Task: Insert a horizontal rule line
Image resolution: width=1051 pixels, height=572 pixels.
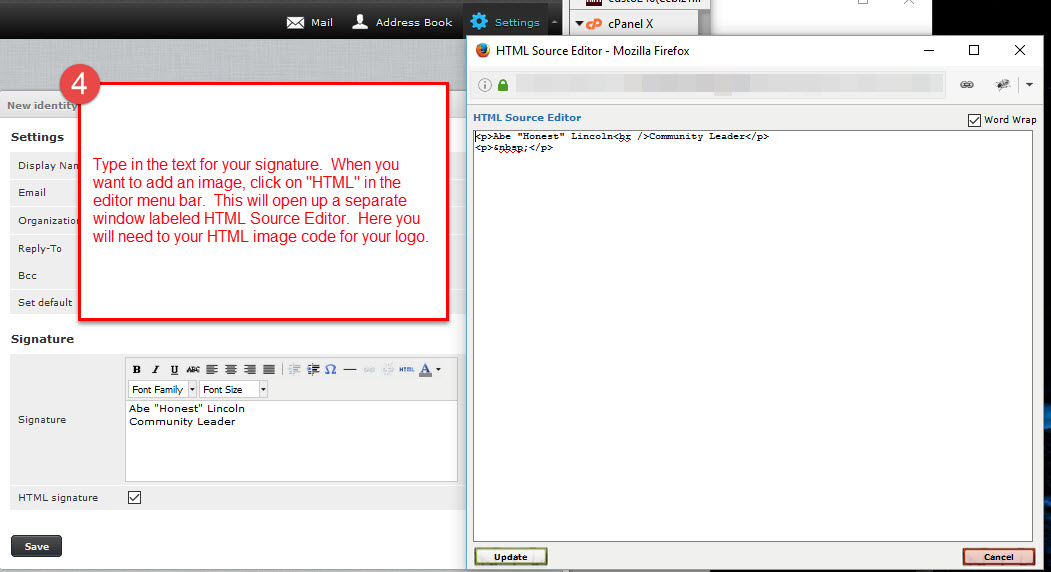Action: point(350,370)
